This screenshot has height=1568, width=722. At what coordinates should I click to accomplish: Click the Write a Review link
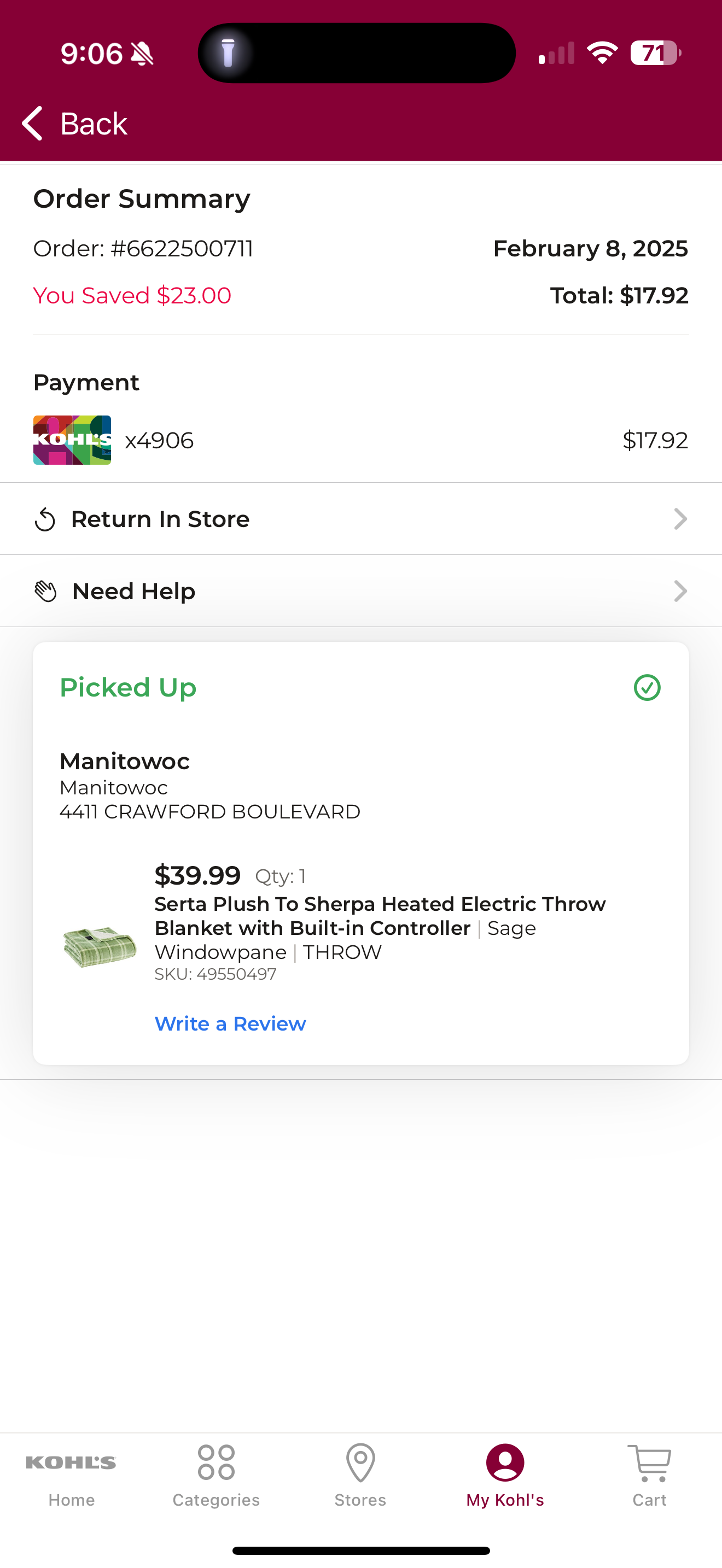tap(230, 1024)
